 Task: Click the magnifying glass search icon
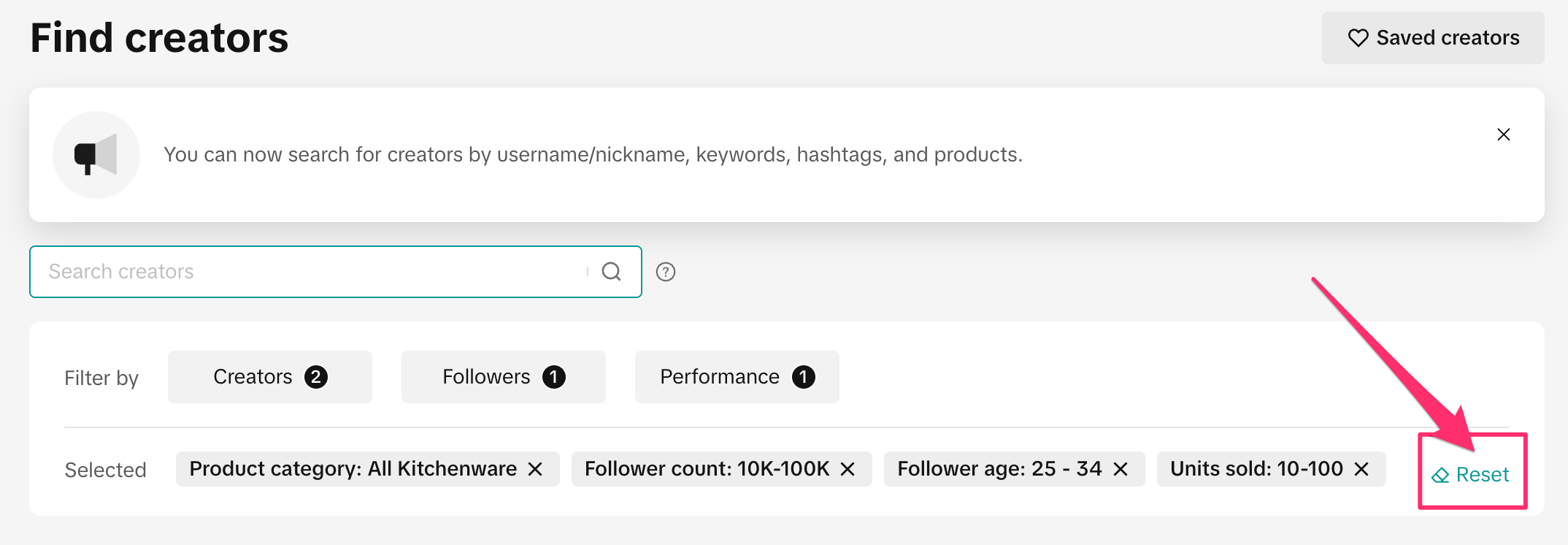pos(611,272)
